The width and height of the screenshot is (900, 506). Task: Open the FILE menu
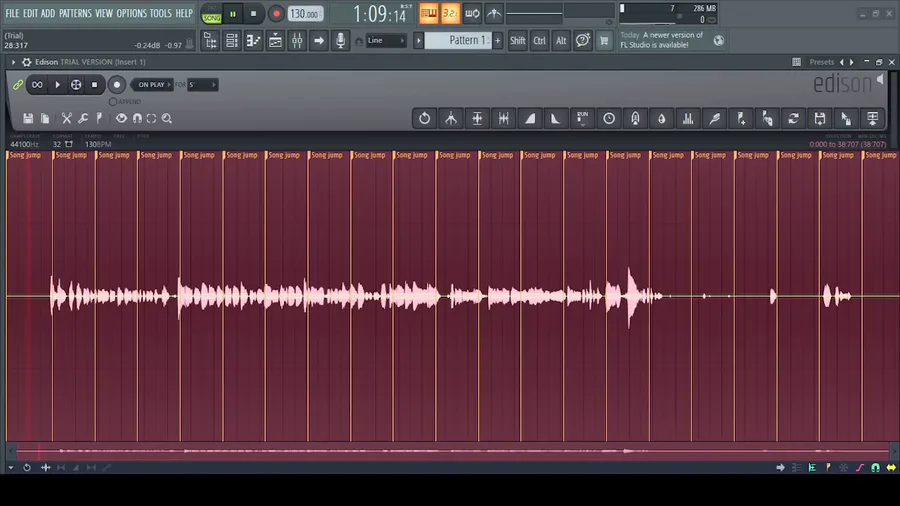(12, 13)
